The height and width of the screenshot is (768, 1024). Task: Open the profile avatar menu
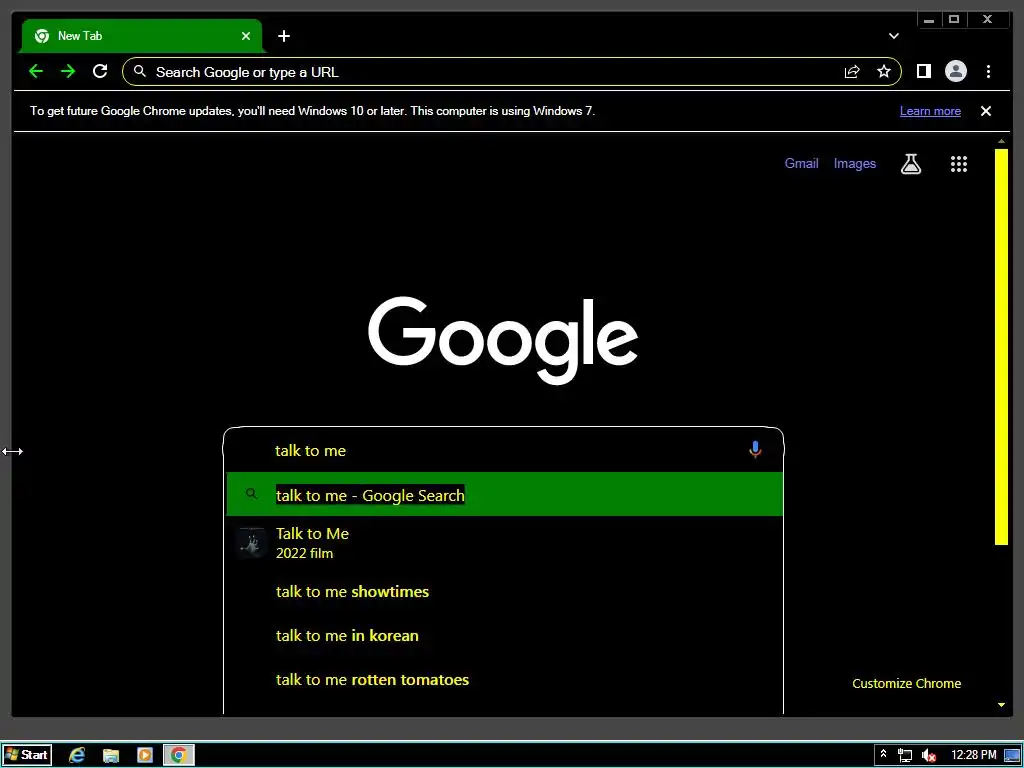[x=955, y=71]
